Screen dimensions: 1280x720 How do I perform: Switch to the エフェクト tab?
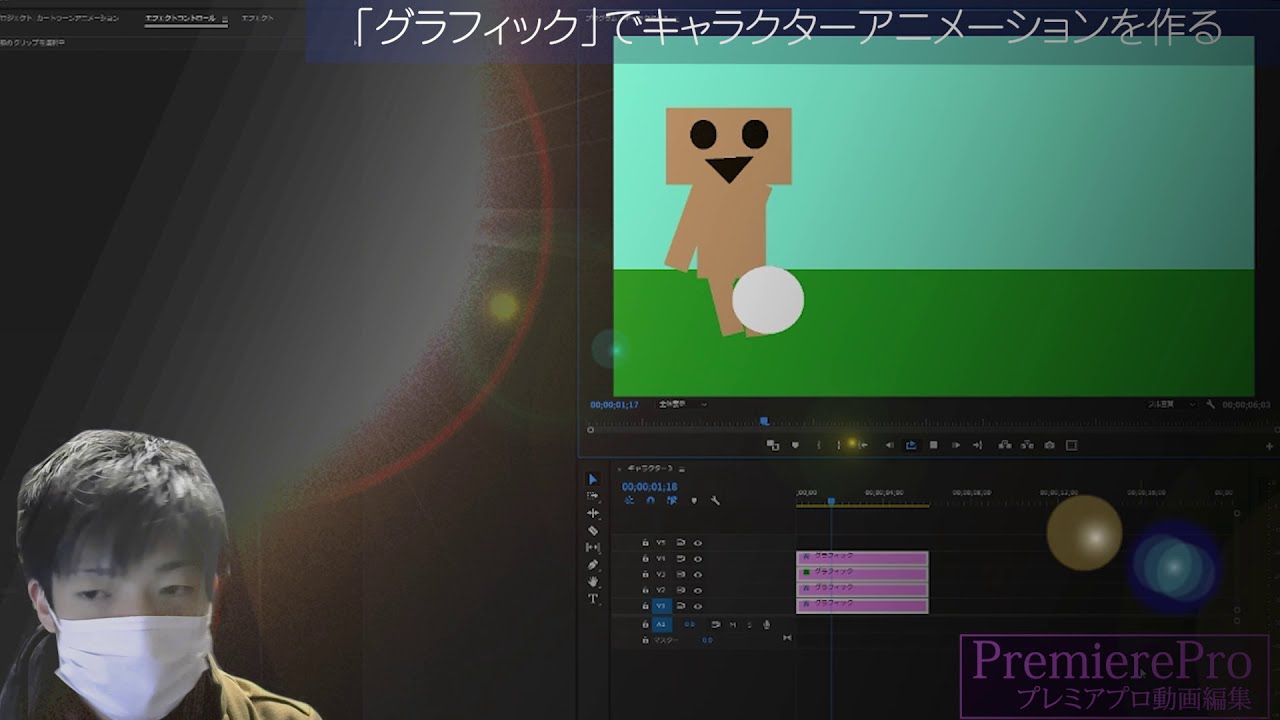pyautogui.click(x=258, y=18)
